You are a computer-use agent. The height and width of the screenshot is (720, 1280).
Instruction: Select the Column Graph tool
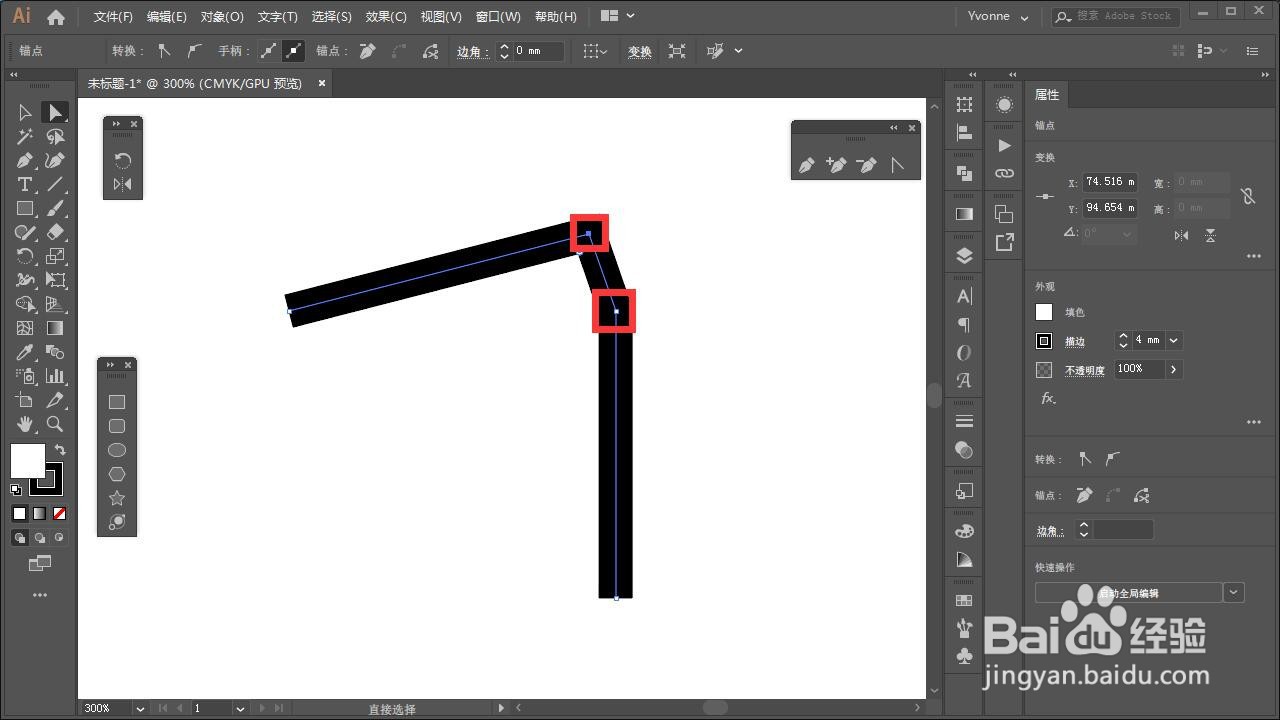pyautogui.click(x=55, y=376)
